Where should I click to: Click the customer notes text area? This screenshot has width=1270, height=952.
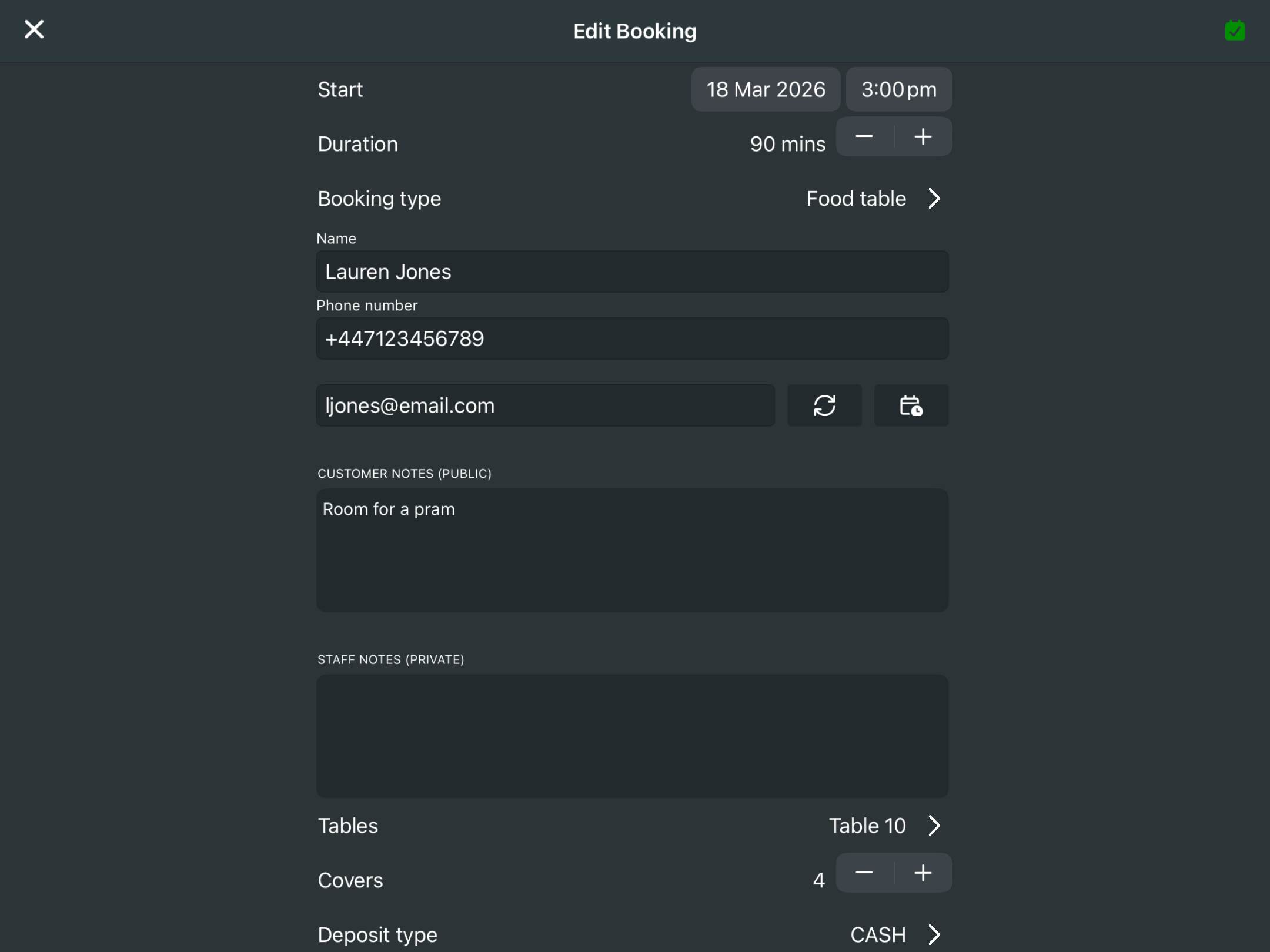coord(632,550)
